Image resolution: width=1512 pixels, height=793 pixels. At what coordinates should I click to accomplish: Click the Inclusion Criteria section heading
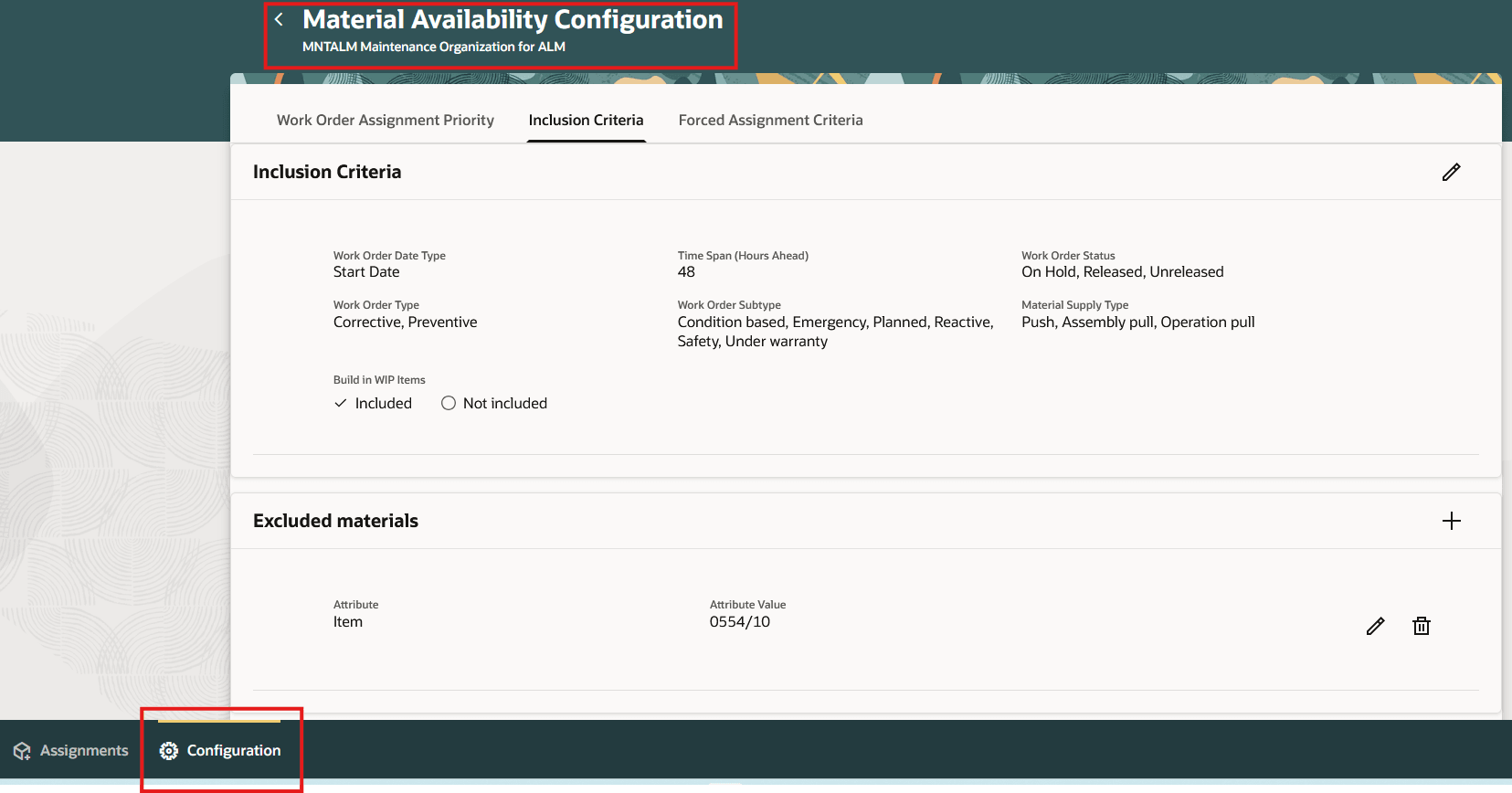pyautogui.click(x=327, y=172)
